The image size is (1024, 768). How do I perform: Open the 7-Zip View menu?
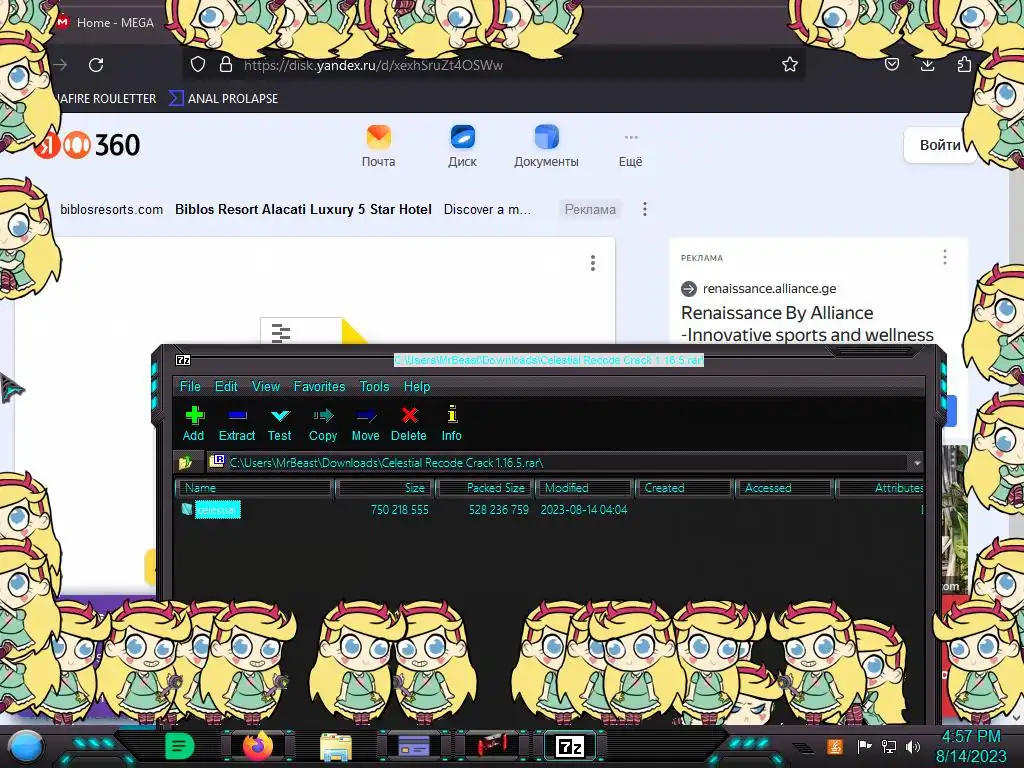(266, 387)
